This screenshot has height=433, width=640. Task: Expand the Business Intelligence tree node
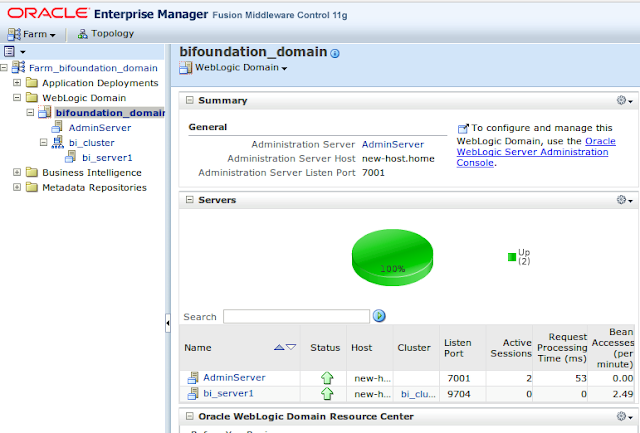[17, 172]
